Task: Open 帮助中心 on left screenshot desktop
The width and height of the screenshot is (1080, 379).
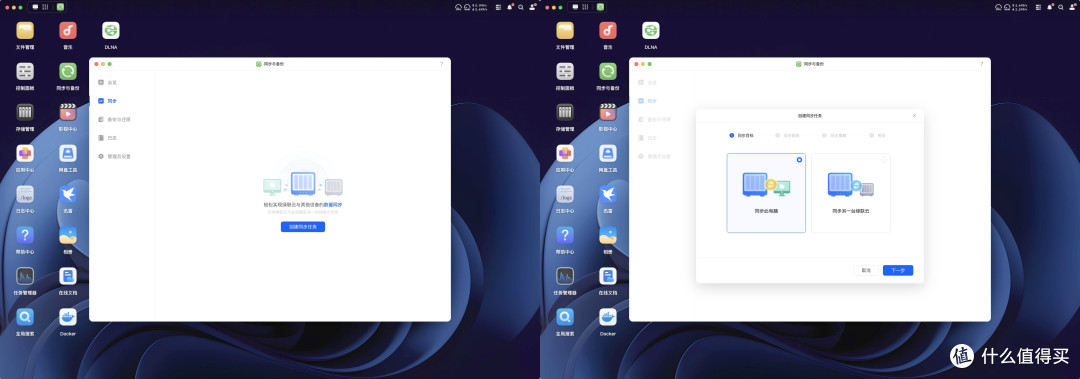Action: click(25, 235)
